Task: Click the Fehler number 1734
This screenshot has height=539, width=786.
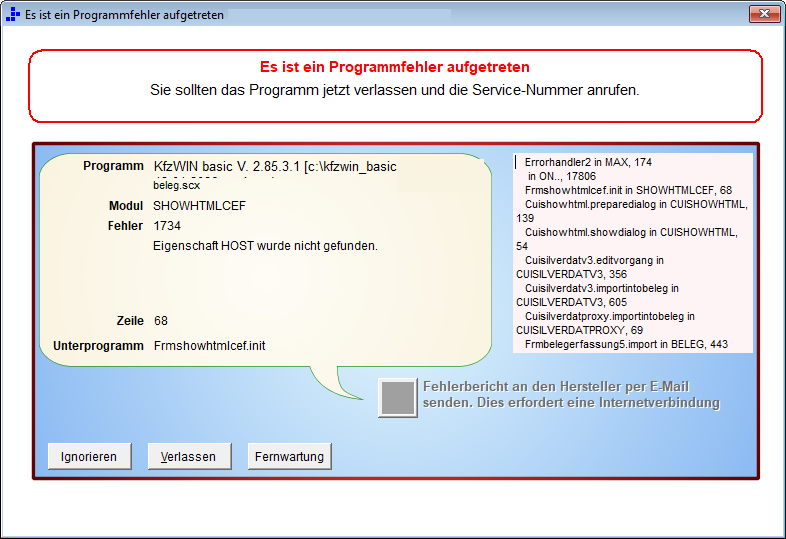Action: 167,226
